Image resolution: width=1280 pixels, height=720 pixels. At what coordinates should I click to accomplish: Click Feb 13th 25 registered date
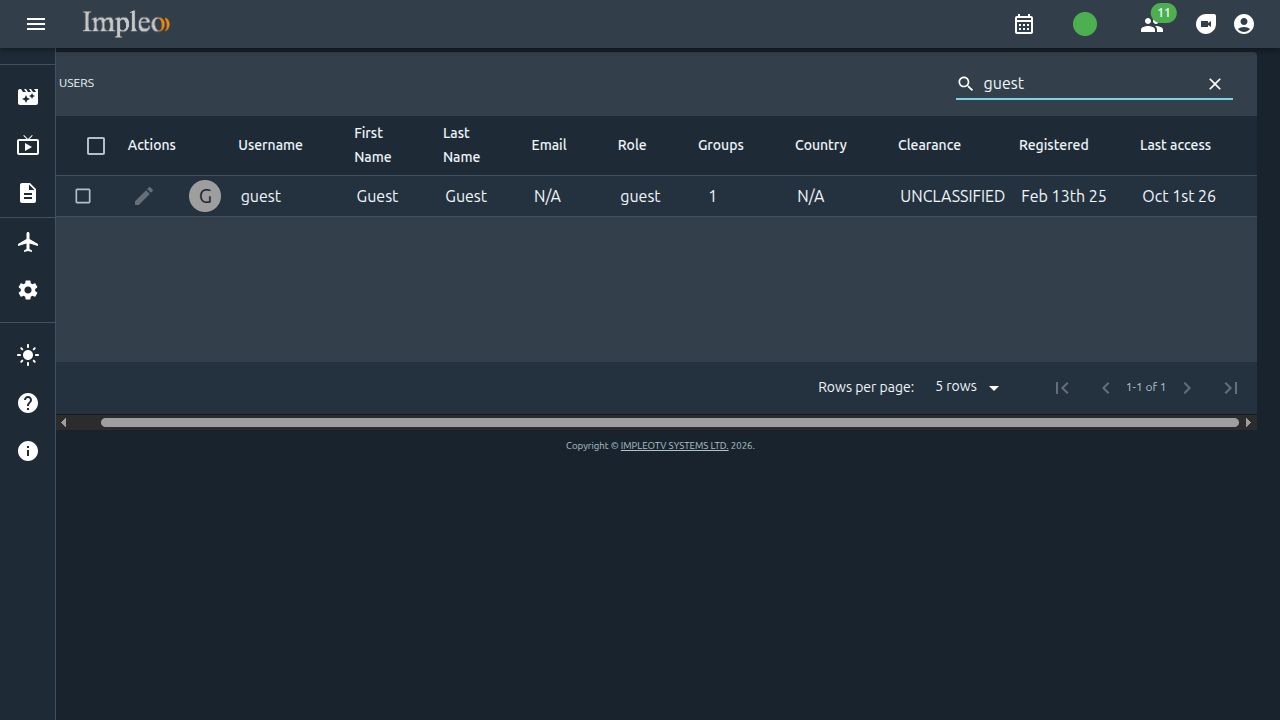coord(1064,196)
